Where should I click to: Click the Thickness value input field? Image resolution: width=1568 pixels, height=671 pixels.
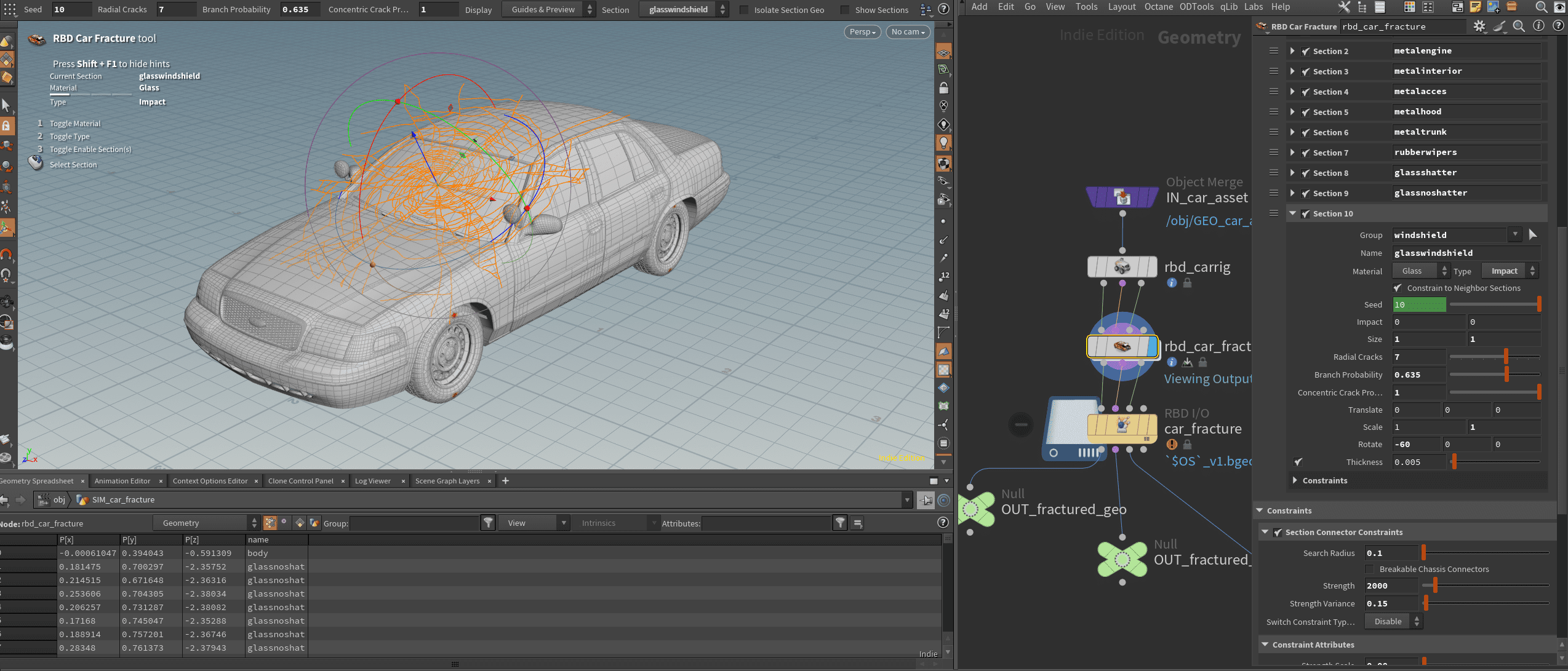tap(1418, 462)
